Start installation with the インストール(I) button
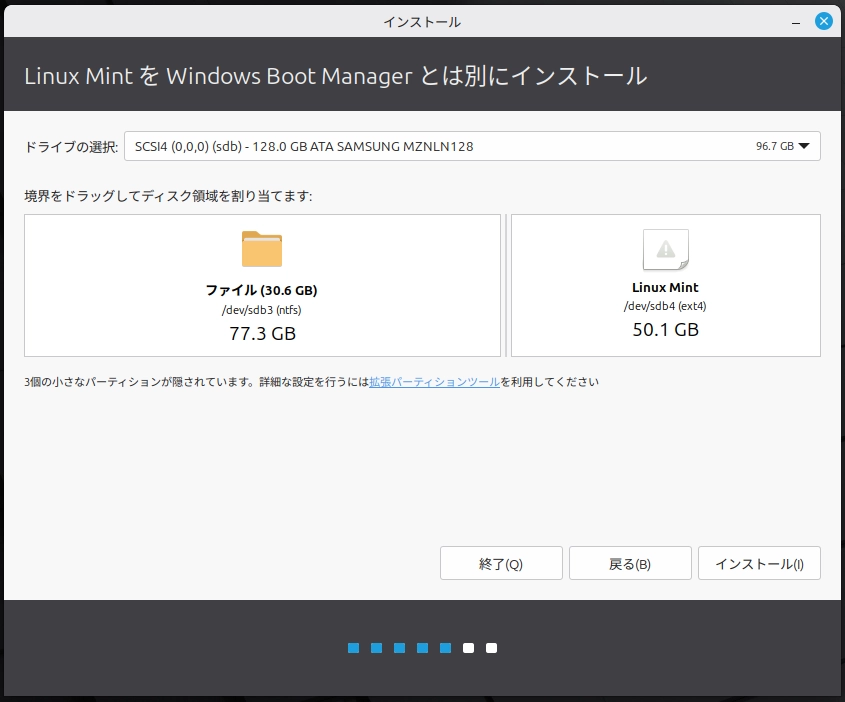Screen dimensions: 845x702 point(759,564)
